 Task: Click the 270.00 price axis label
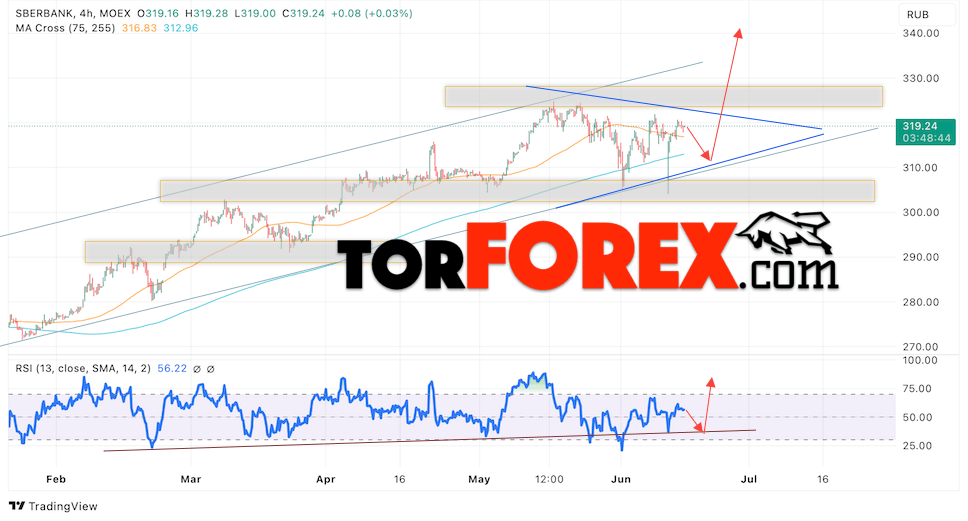(920, 347)
